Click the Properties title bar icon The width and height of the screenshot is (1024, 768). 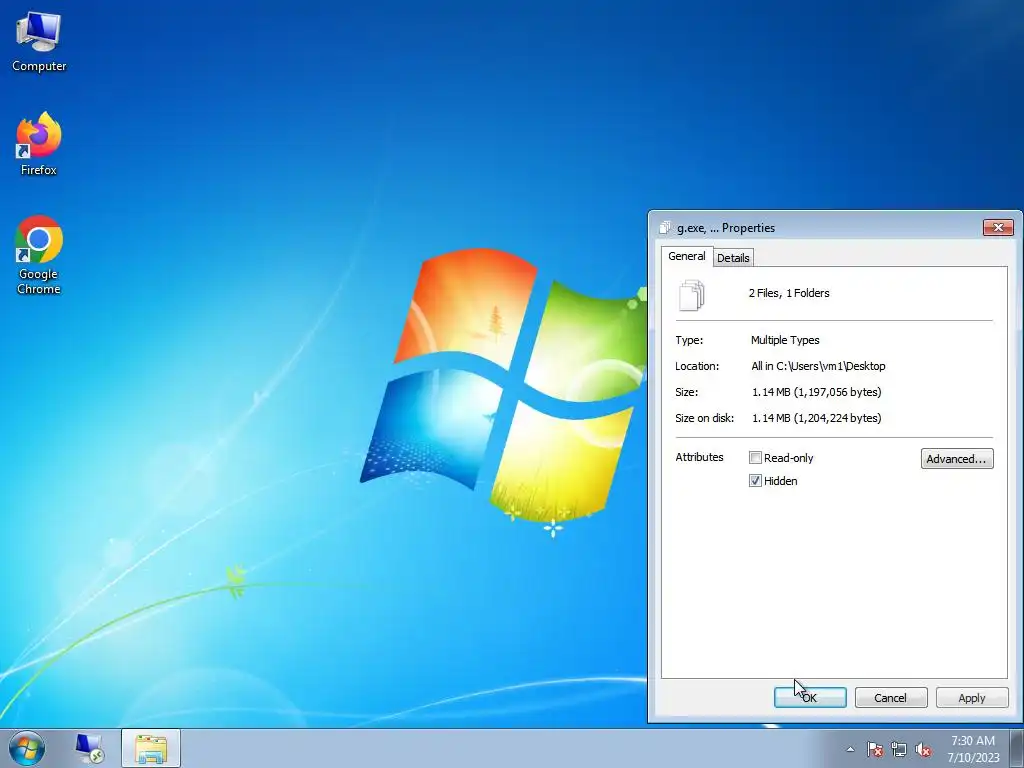pyautogui.click(x=665, y=227)
